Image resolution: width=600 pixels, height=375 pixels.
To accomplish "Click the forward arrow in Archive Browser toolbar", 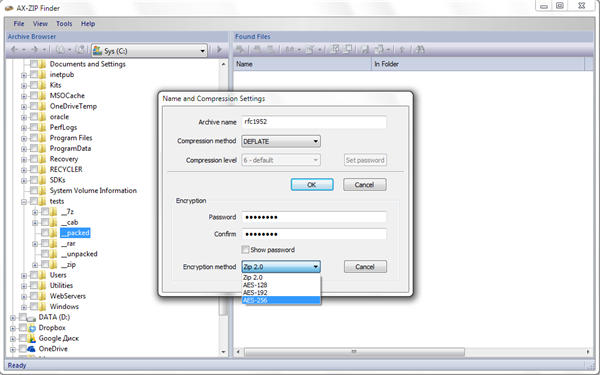I will click(x=34, y=50).
